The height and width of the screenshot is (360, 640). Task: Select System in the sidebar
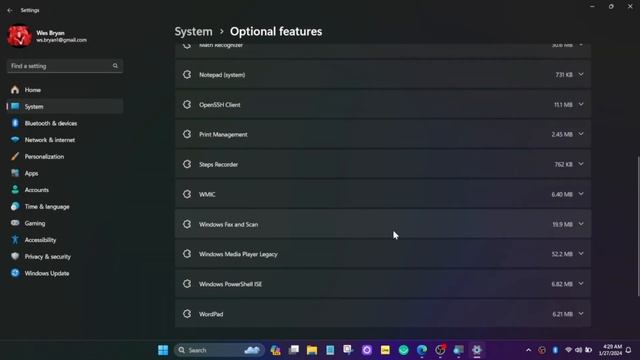64,107
